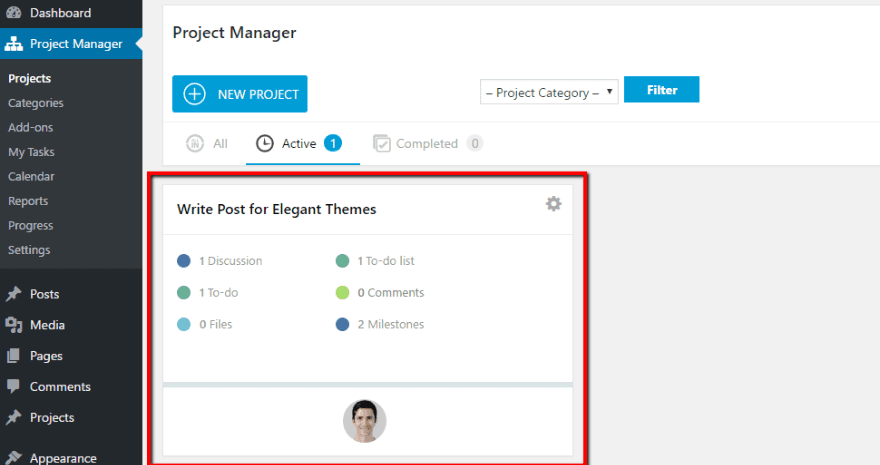The height and width of the screenshot is (465, 880).
Task: Switch to the All projects tab
Action: click(x=208, y=144)
